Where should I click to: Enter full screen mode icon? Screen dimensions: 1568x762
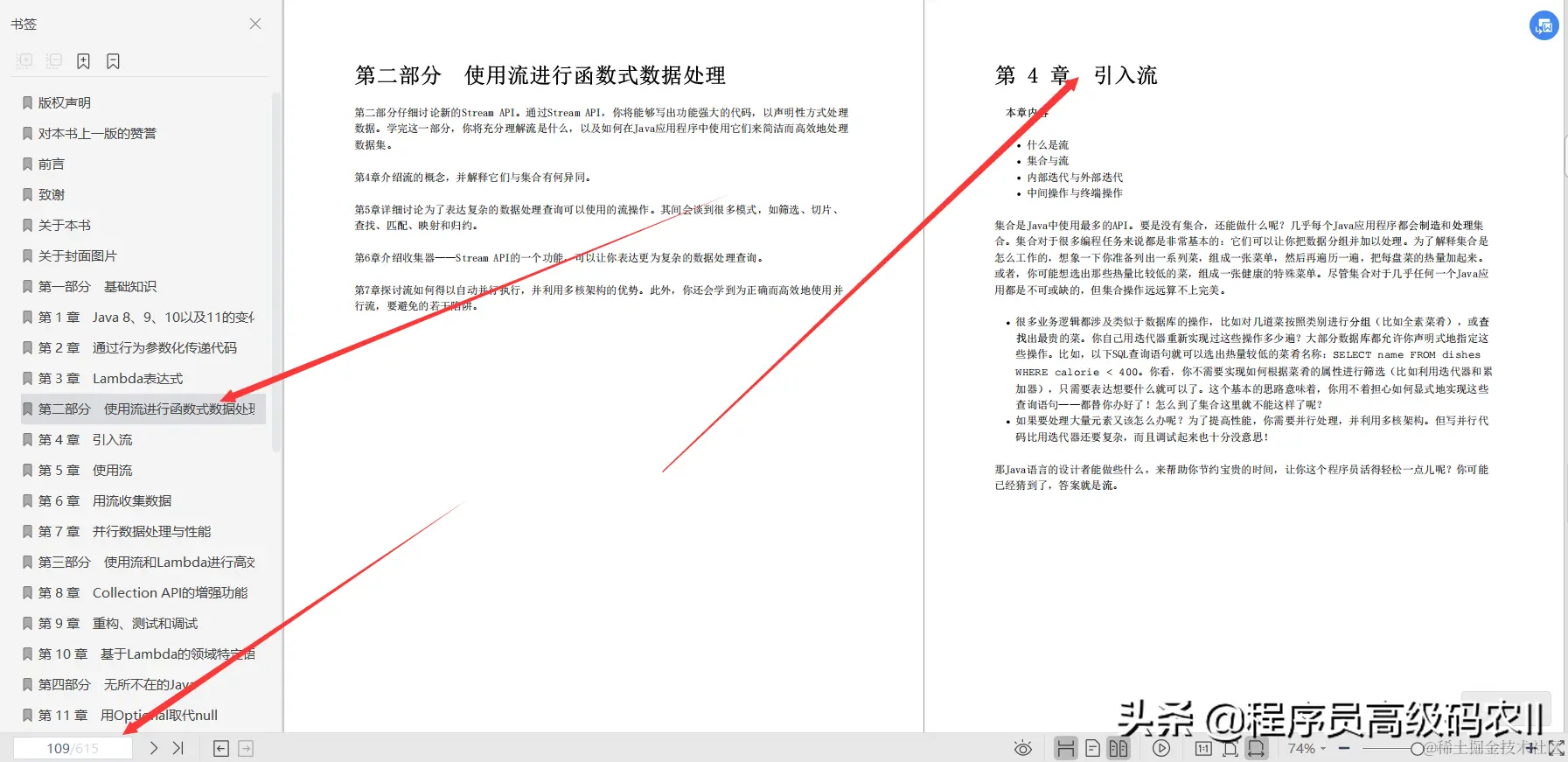pos(1557,748)
